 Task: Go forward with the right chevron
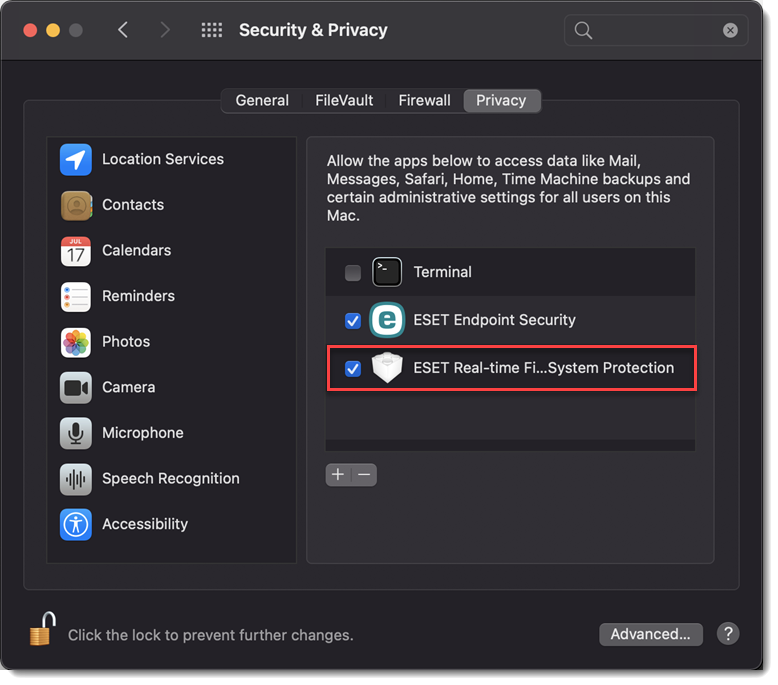(x=165, y=30)
